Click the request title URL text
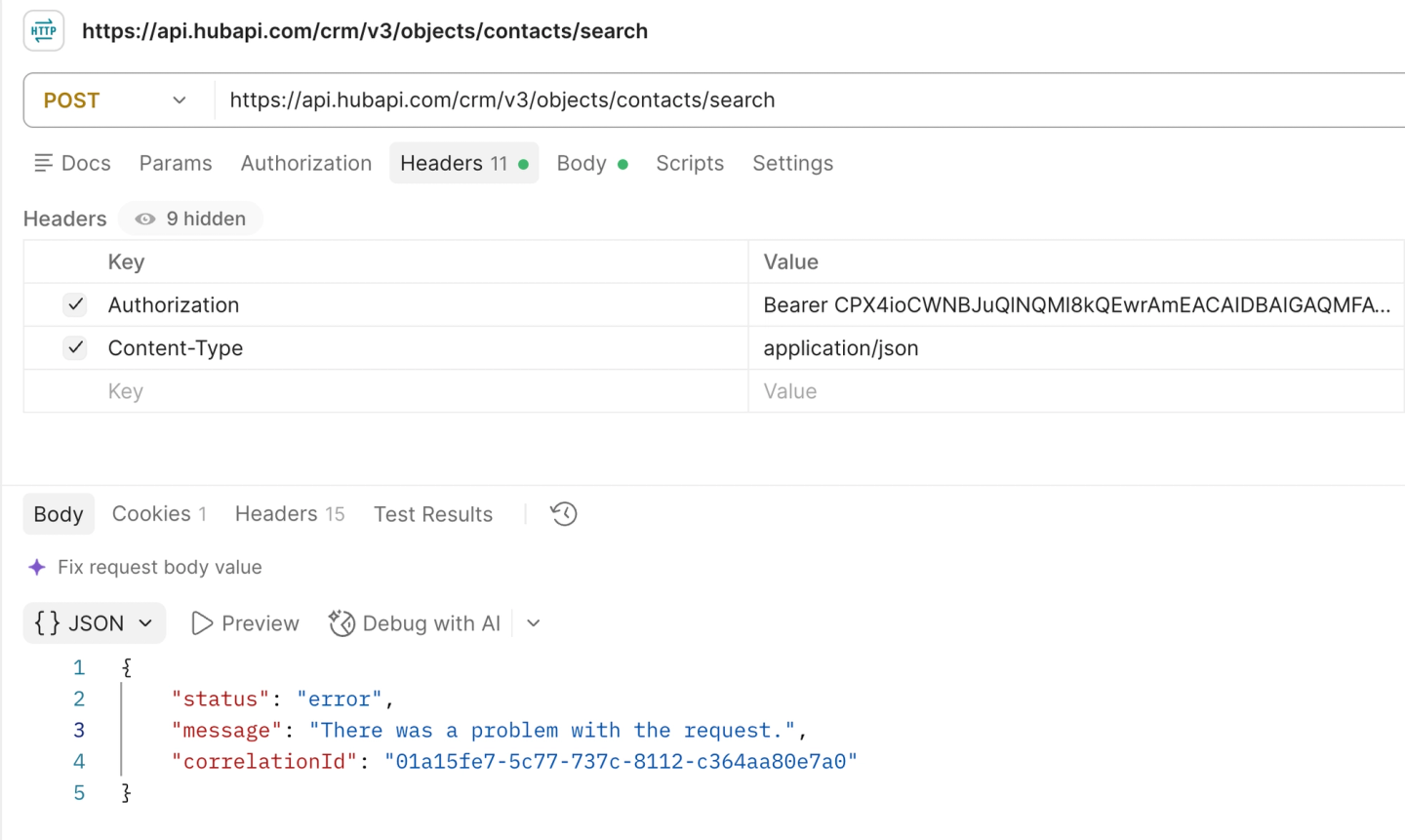Screen dimensions: 1405x840 [365, 31]
